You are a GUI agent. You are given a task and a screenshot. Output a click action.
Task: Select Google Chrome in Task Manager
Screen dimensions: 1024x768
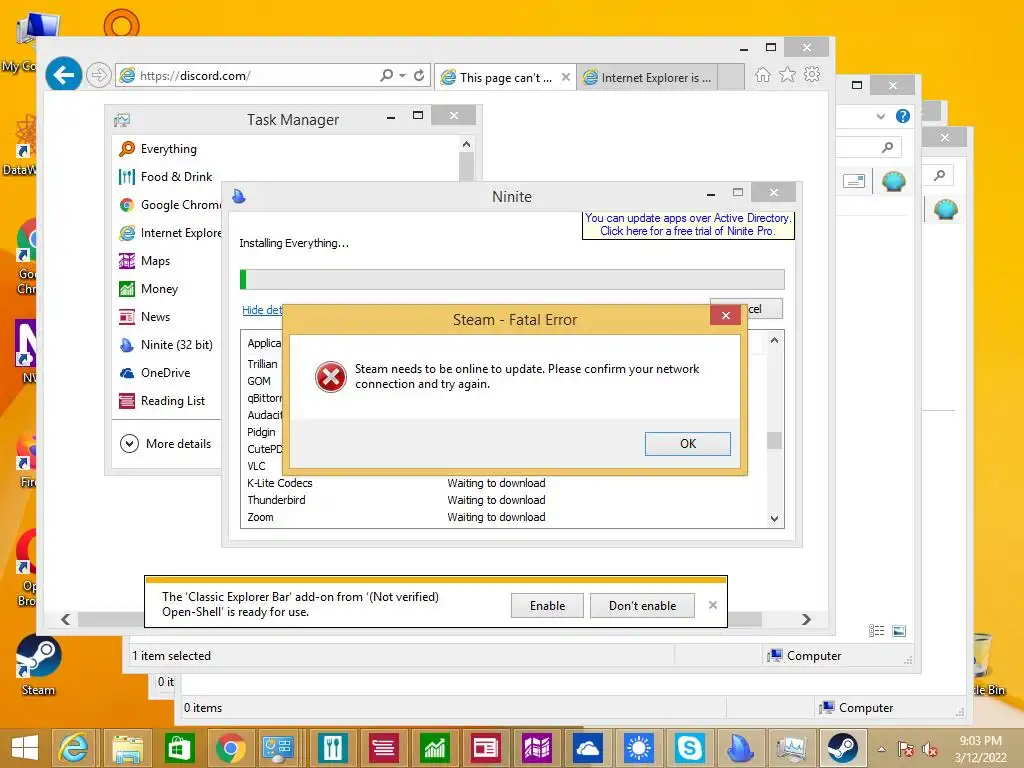170,205
